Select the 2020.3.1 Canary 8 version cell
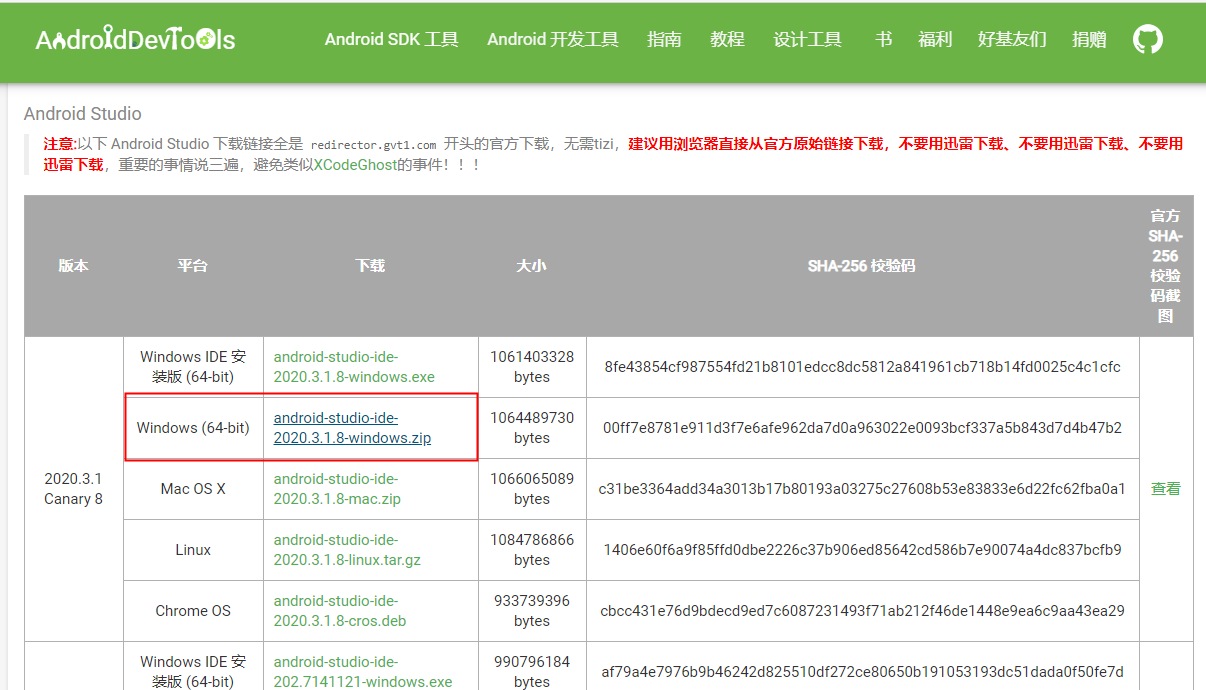 [74, 489]
